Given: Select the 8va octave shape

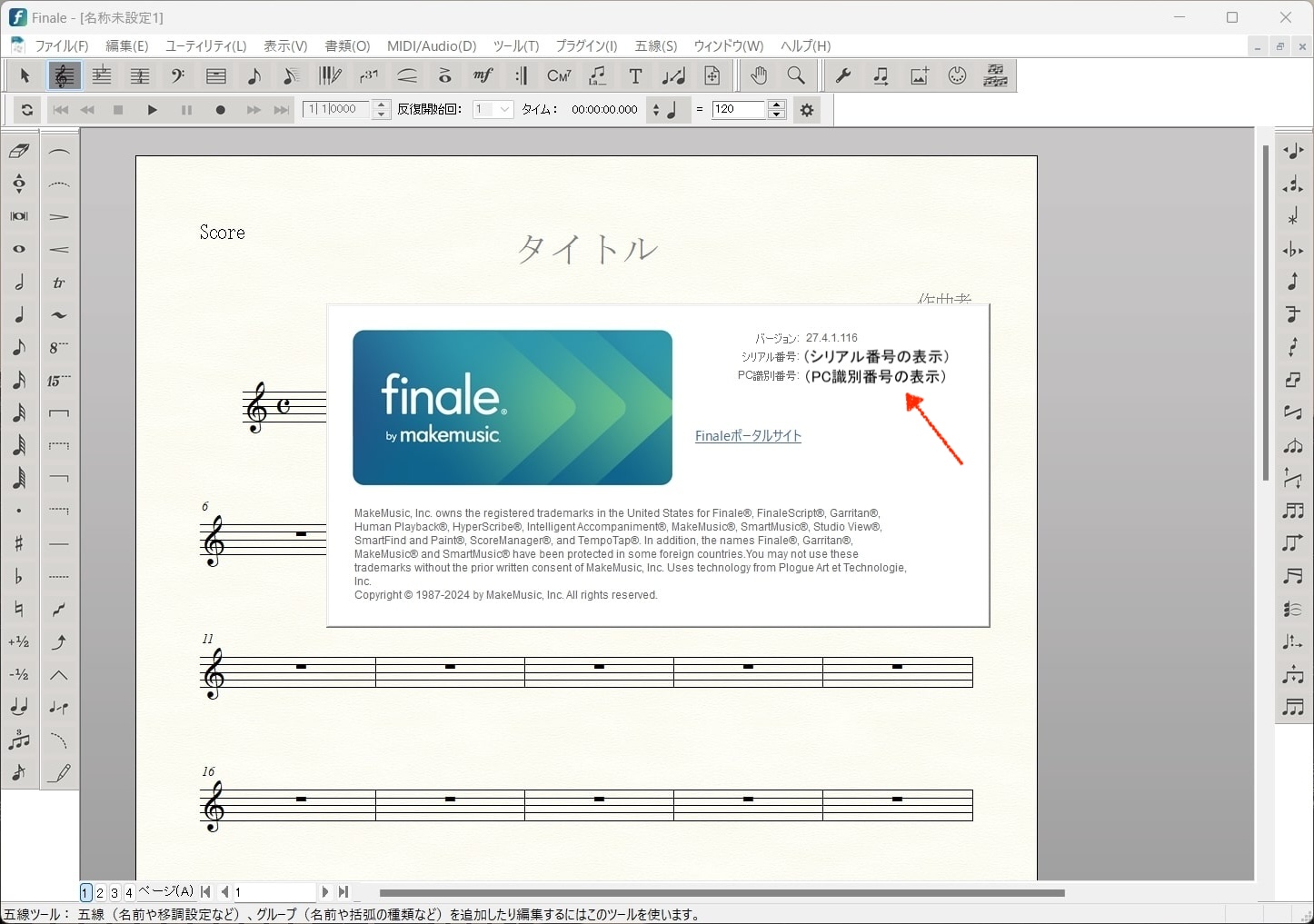Looking at the screenshot, I should tap(59, 348).
